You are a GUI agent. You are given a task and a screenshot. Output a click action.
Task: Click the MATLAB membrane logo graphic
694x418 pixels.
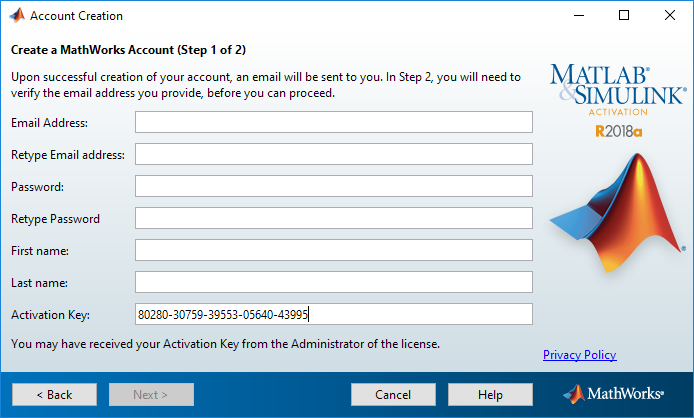tap(617, 213)
